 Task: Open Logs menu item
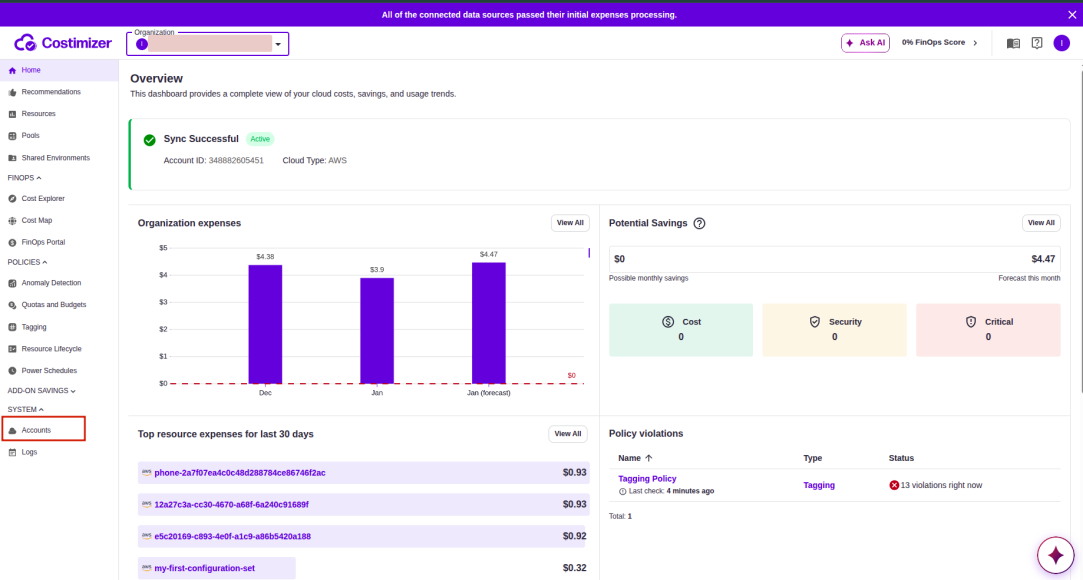59,452
